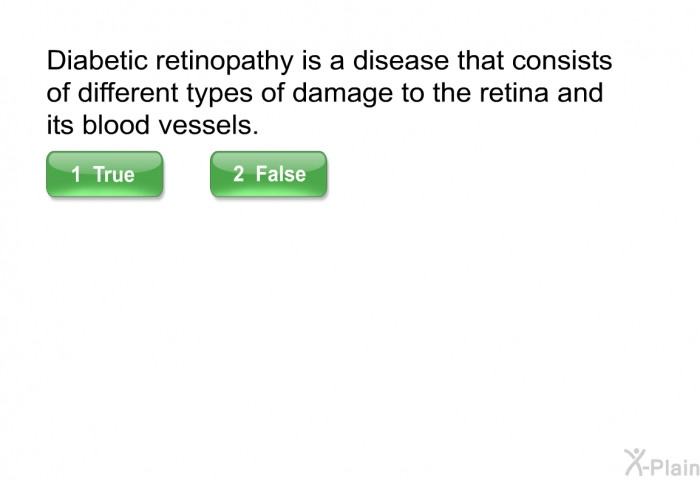Click the X-Plain logo in the corner
This screenshot has width=700, height=480.
click(x=662, y=463)
